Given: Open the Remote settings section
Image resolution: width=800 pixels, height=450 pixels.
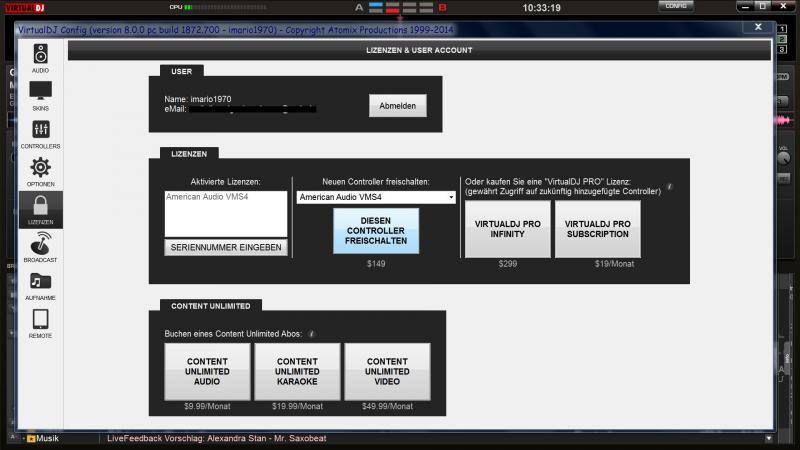Looking at the screenshot, I should 40,323.
